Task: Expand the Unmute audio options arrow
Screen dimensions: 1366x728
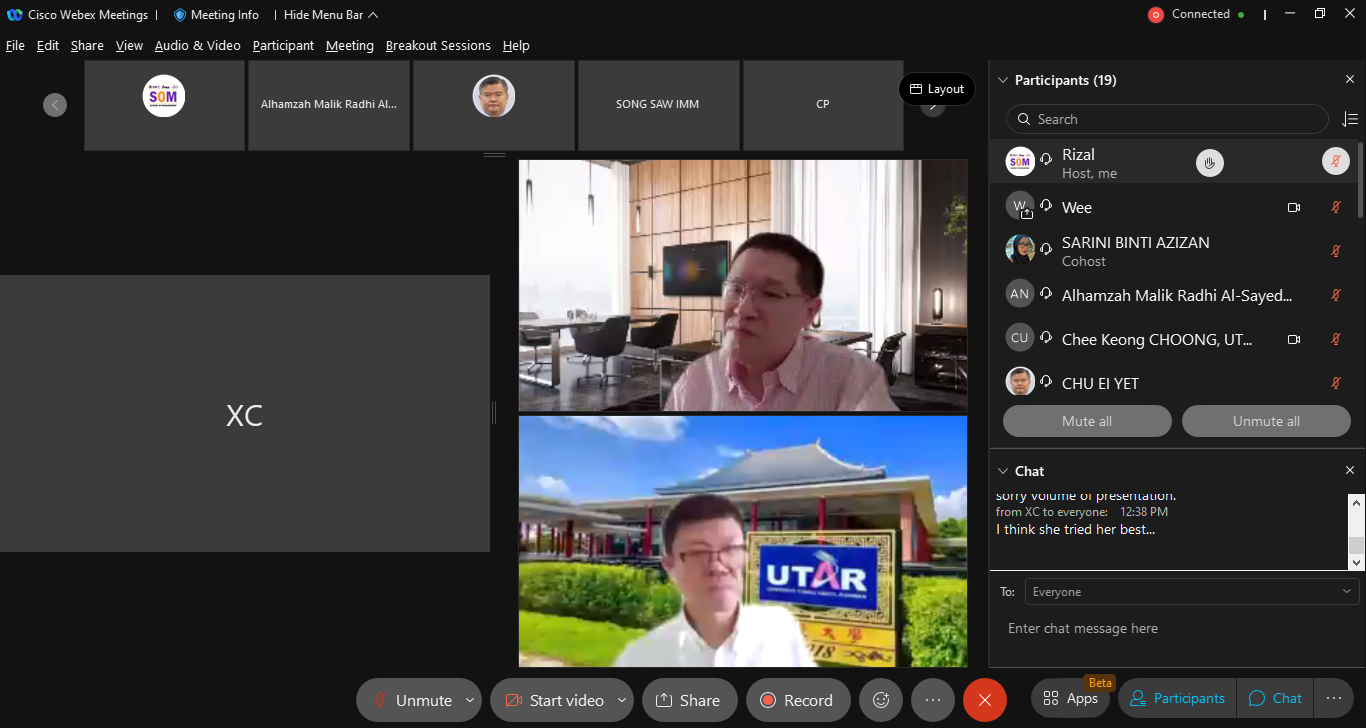Action: click(470, 700)
